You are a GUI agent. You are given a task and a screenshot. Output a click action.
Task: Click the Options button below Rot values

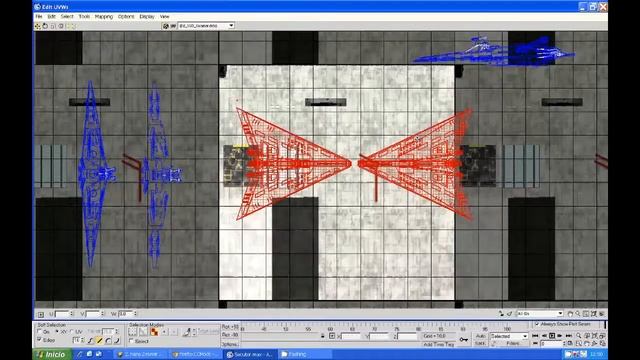click(x=230, y=344)
